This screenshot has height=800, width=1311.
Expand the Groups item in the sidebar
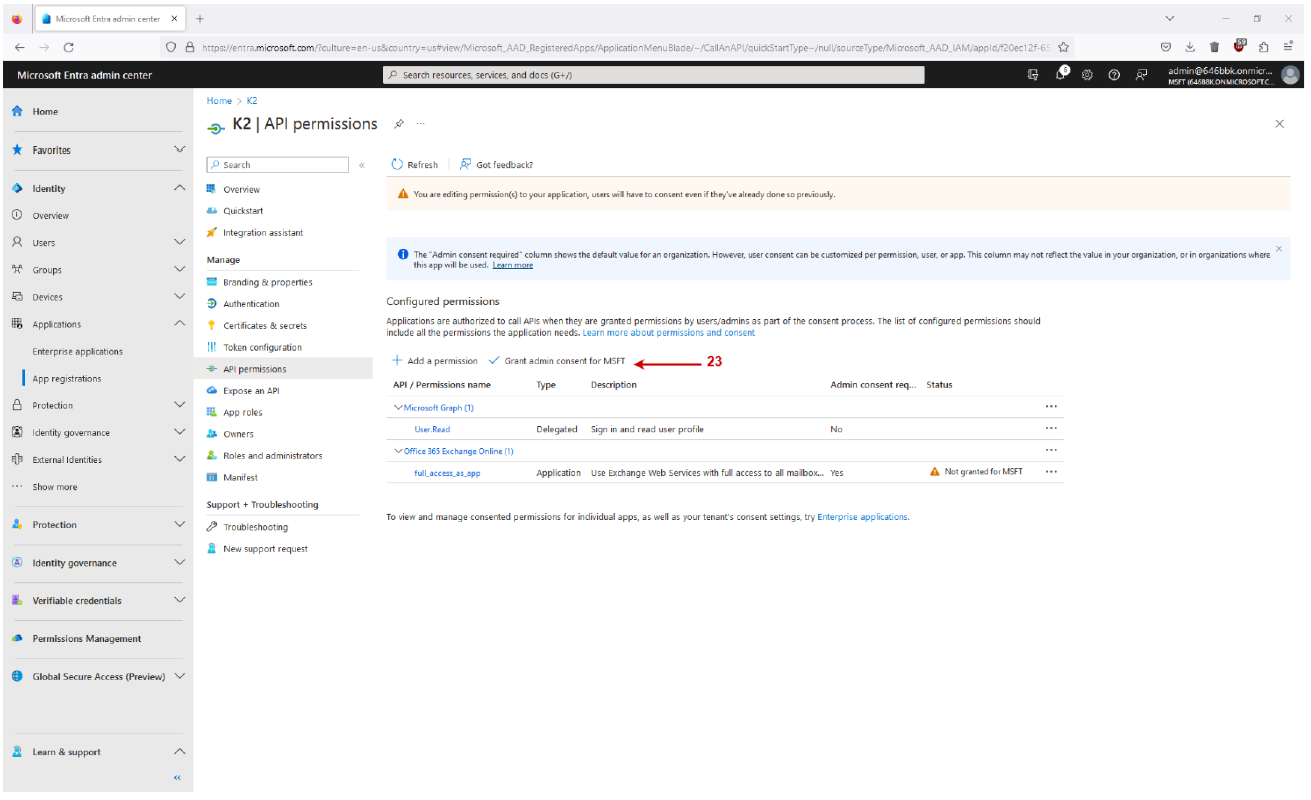tap(180, 270)
